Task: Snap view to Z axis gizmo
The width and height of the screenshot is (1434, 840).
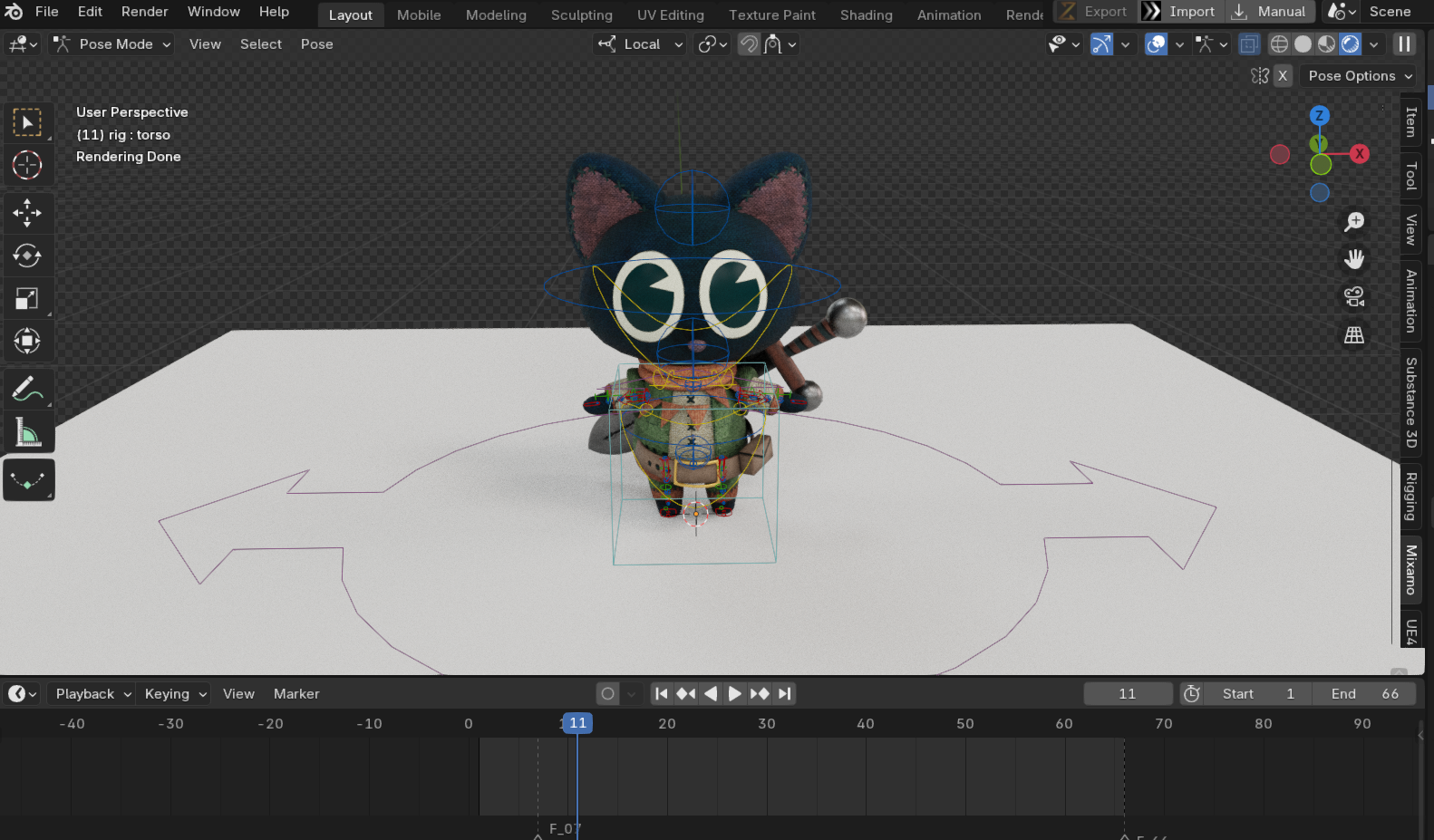Action: (1320, 116)
